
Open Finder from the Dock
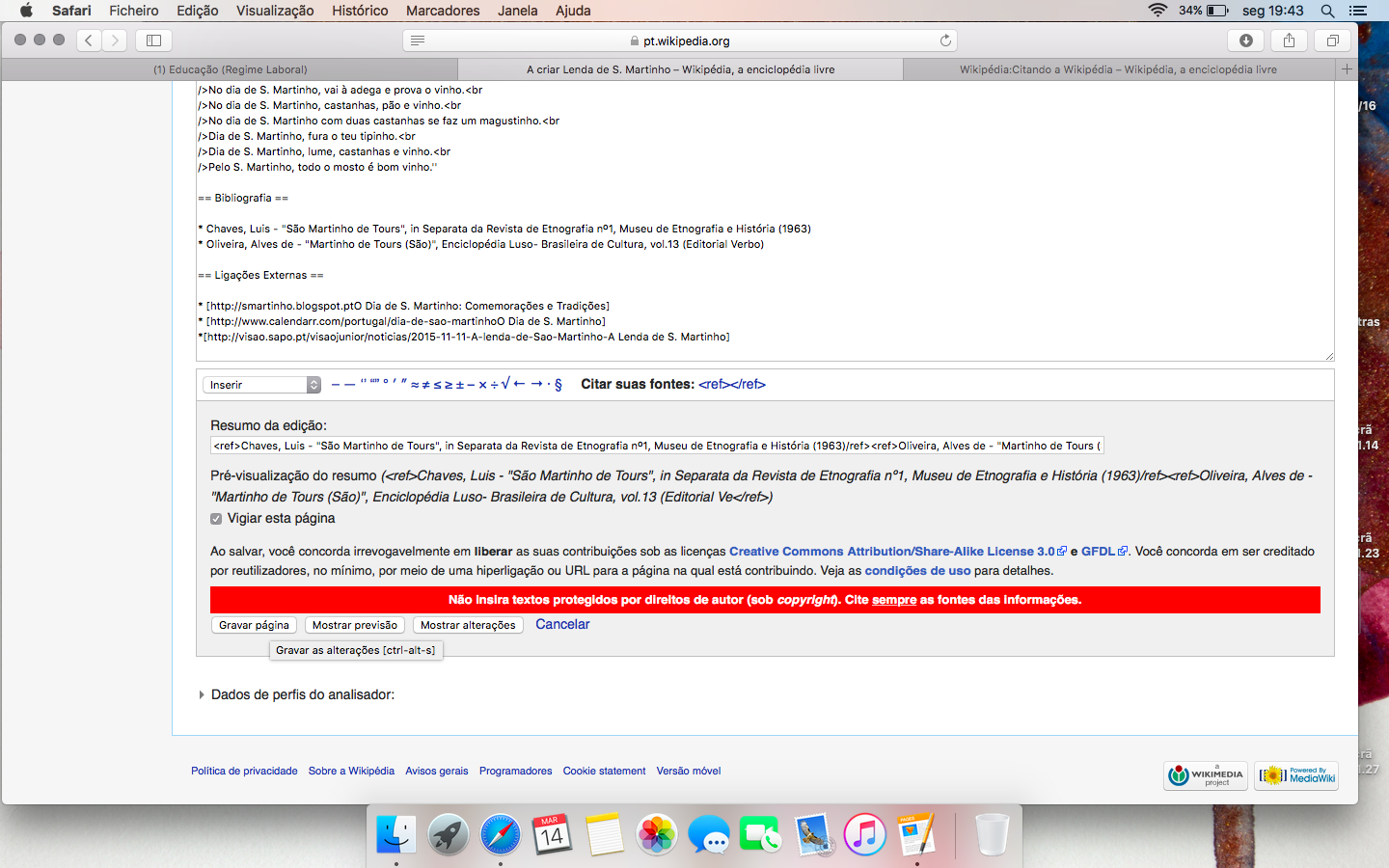(396, 833)
